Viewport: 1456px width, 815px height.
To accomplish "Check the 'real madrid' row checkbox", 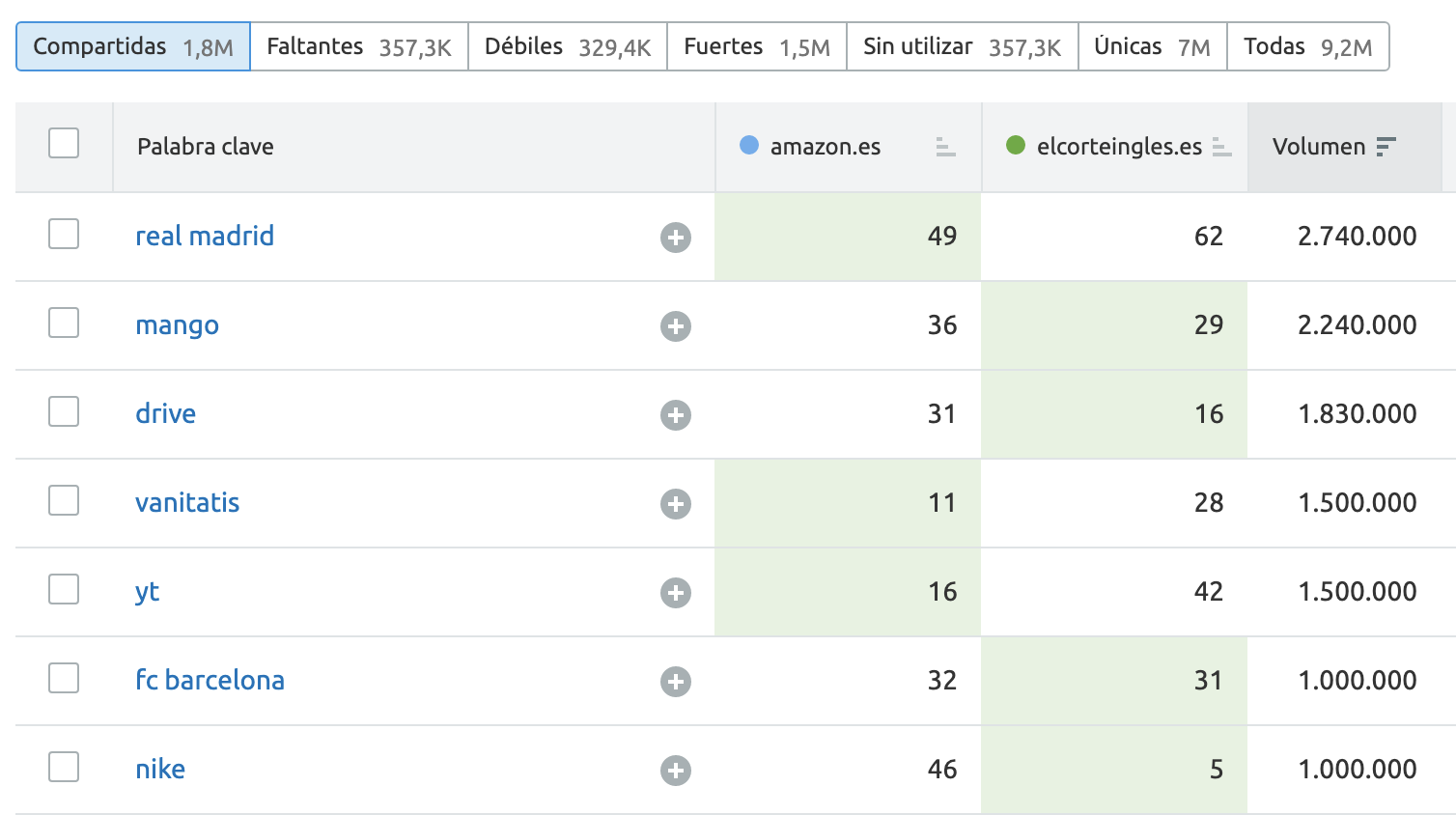I will point(64,234).
